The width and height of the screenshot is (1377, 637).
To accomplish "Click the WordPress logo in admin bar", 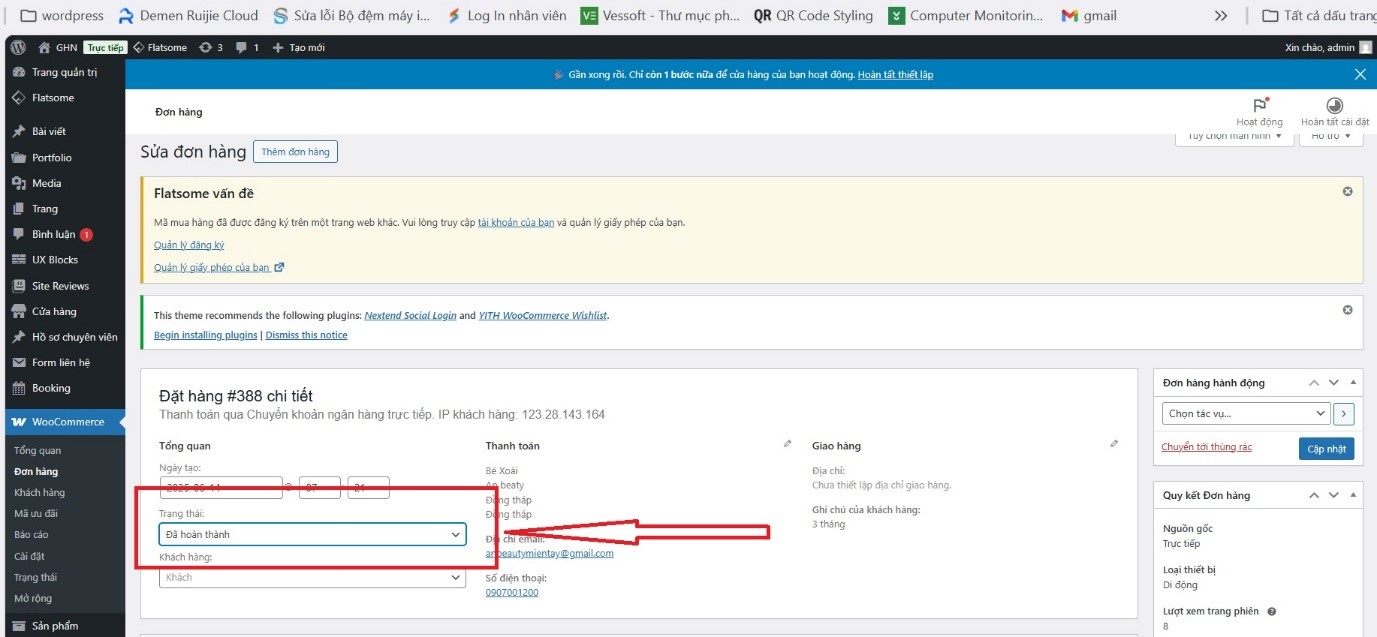I will [x=18, y=47].
